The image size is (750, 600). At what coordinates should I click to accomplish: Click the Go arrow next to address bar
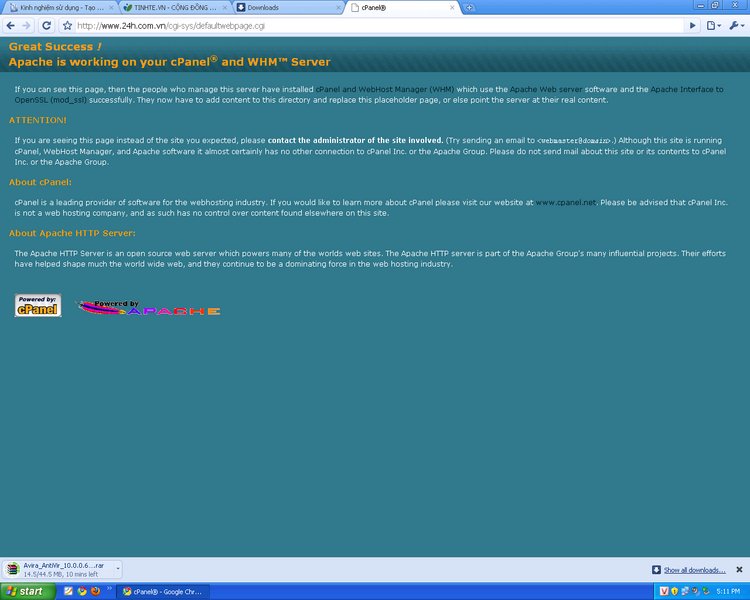(x=693, y=25)
